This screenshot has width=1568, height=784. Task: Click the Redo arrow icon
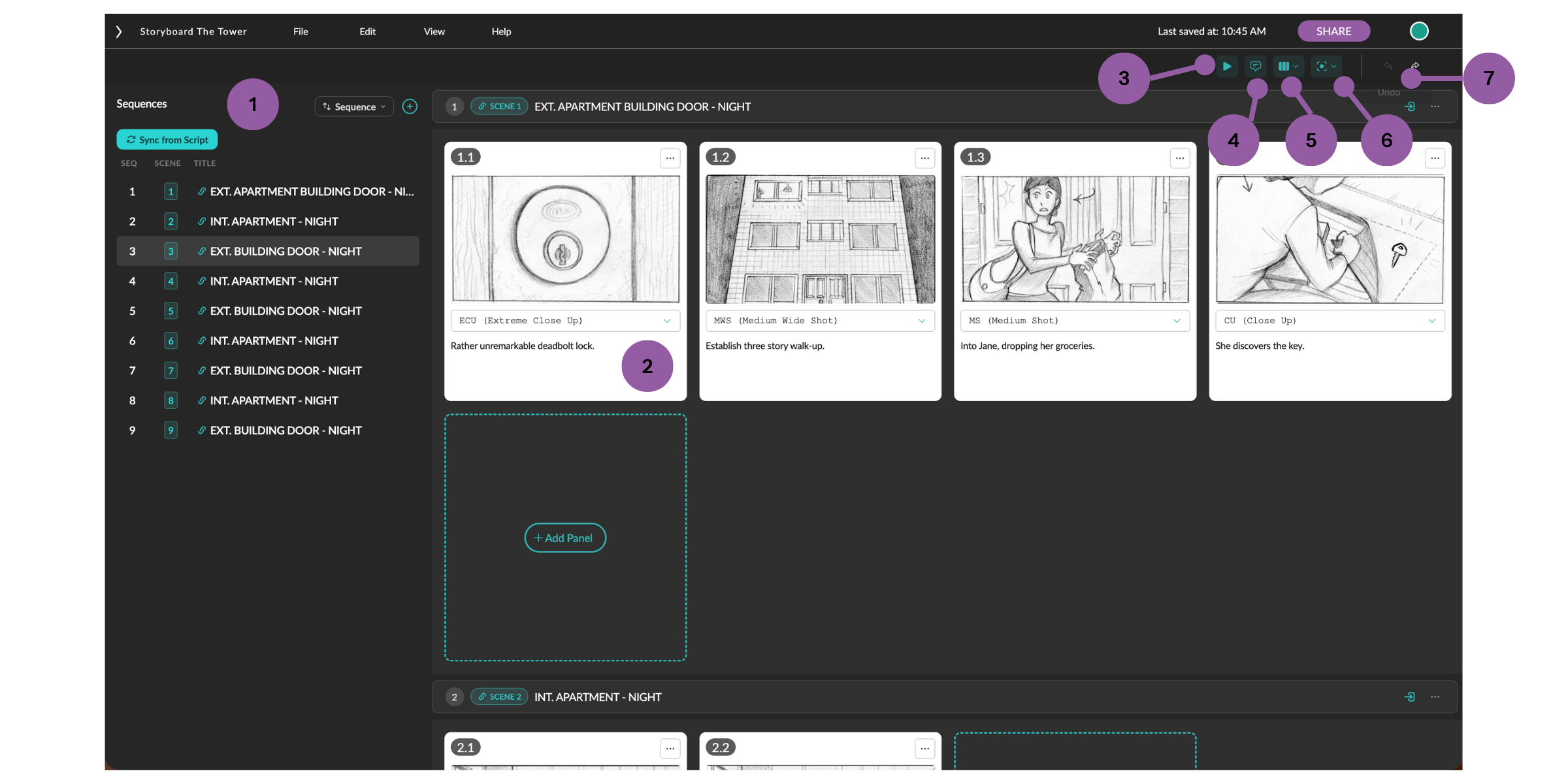point(1415,66)
